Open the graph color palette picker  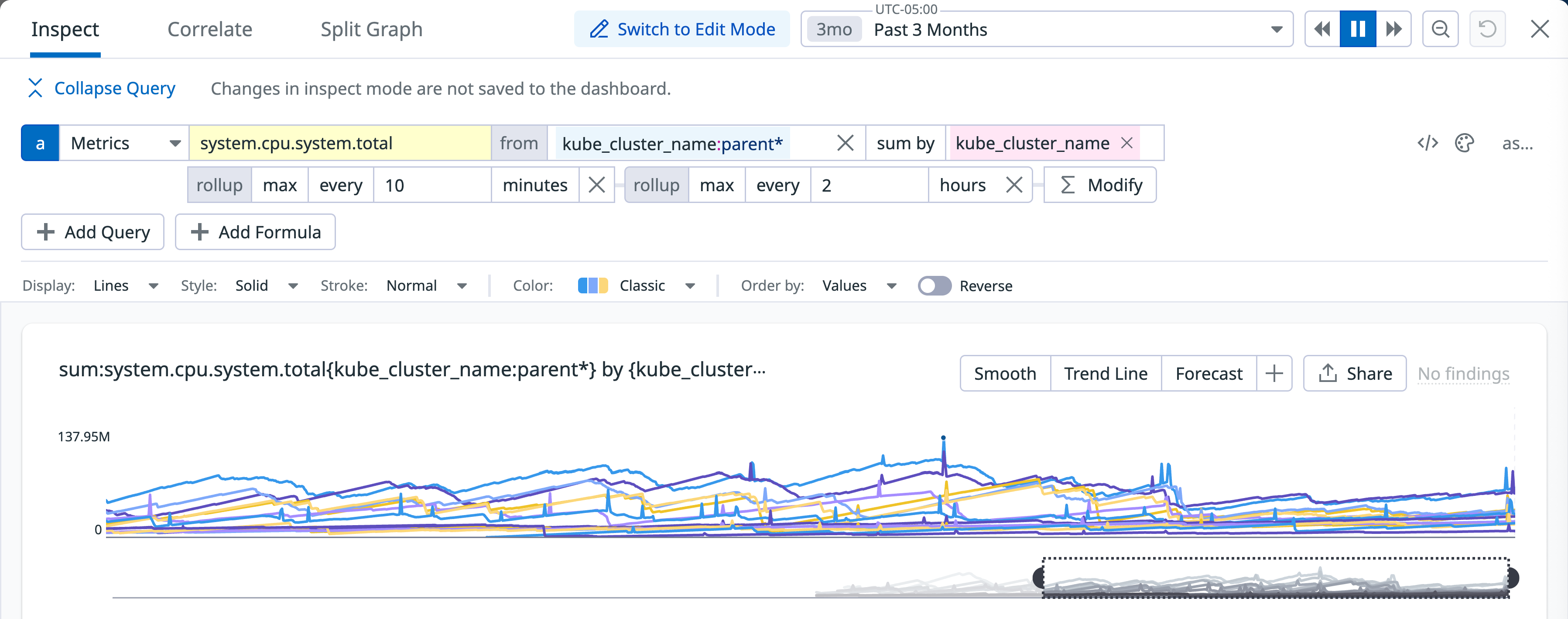pyautogui.click(x=1465, y=143)
